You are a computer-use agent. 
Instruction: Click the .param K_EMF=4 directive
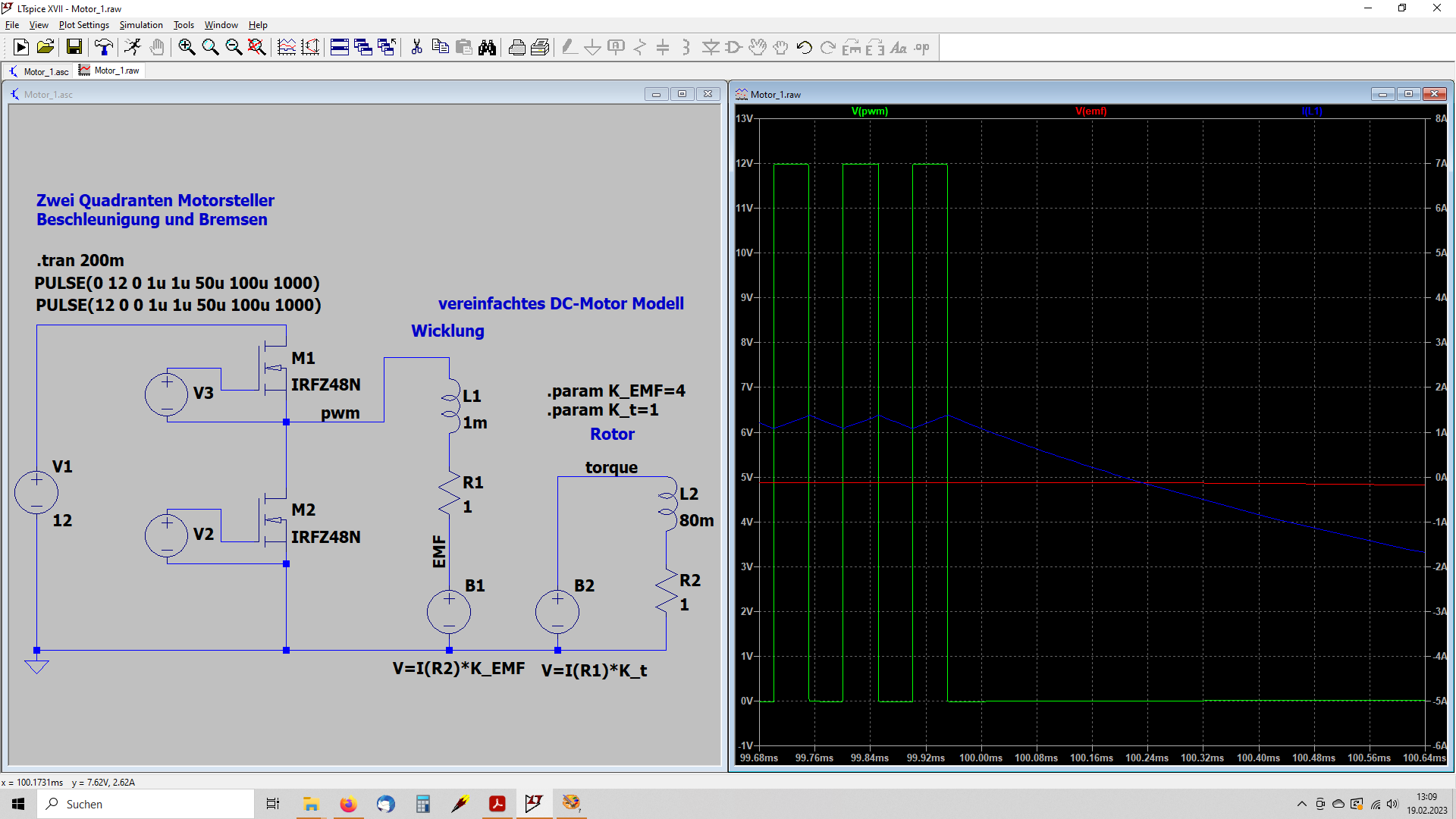[616, 391]
